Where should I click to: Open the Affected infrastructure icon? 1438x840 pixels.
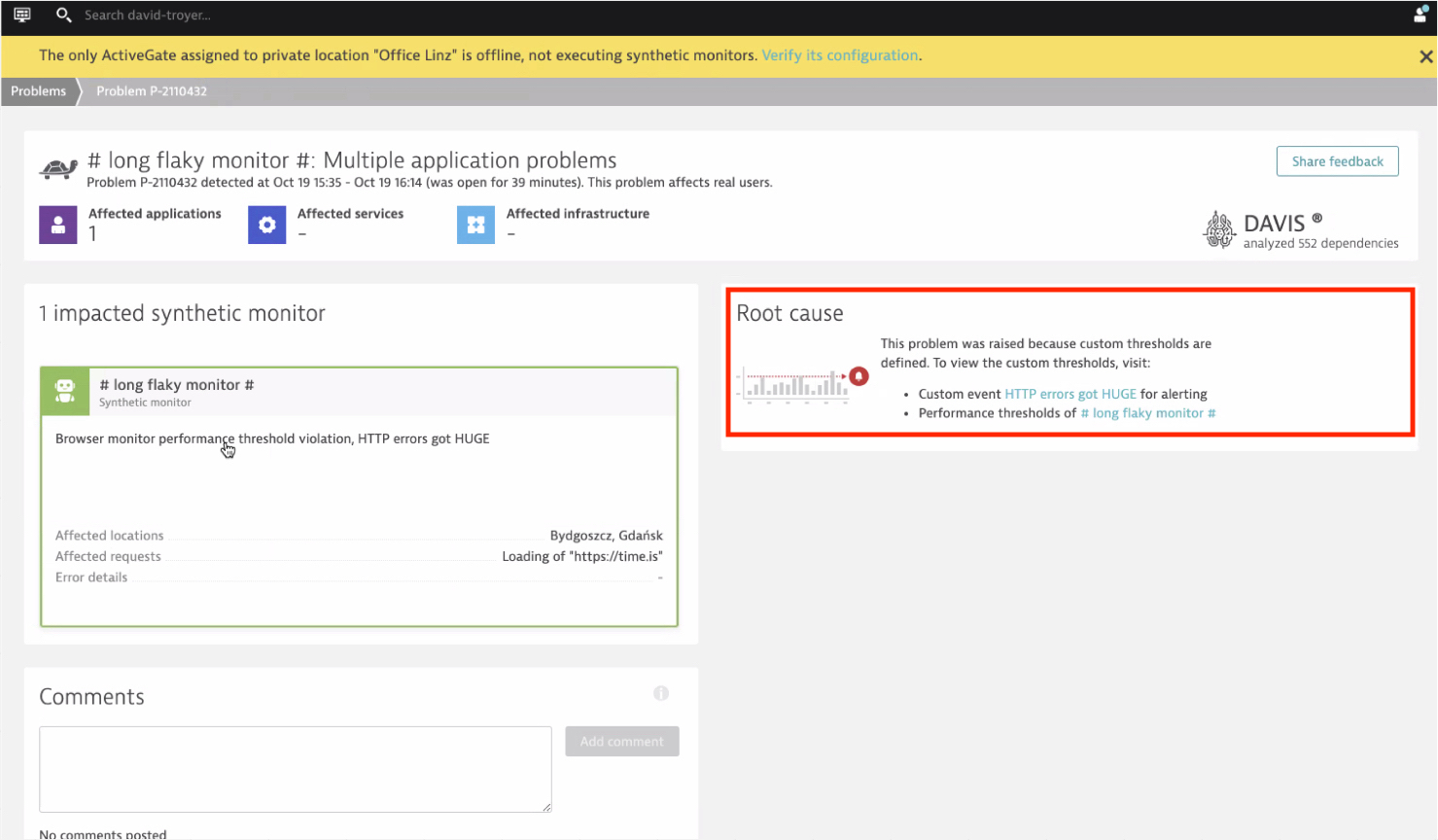(x=476, y=225)
